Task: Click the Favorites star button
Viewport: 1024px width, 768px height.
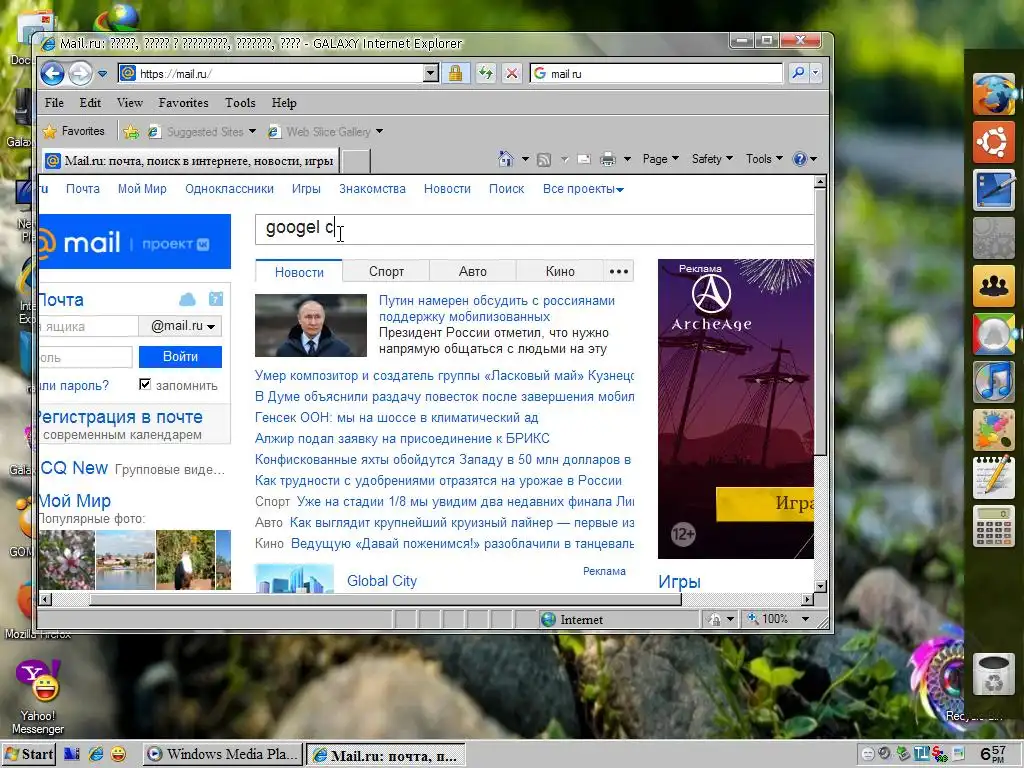Action: coord(74,131)
